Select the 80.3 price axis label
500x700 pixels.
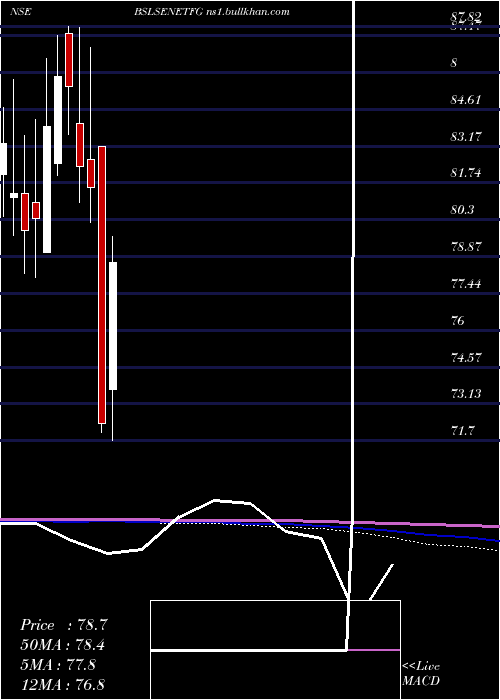pyautogui.click(x=462, y=210)
